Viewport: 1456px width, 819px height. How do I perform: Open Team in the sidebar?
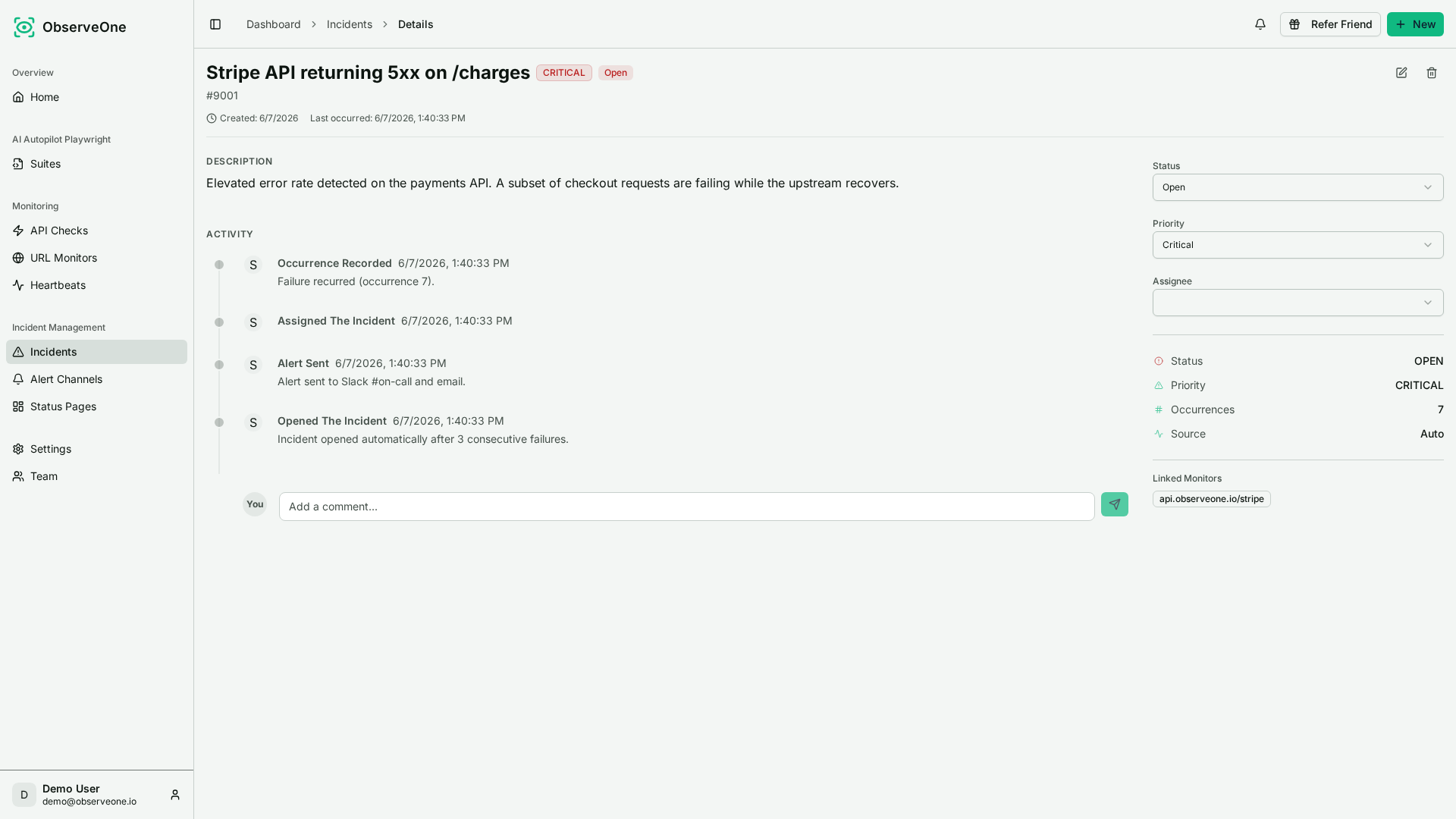[x=96, y=476]
